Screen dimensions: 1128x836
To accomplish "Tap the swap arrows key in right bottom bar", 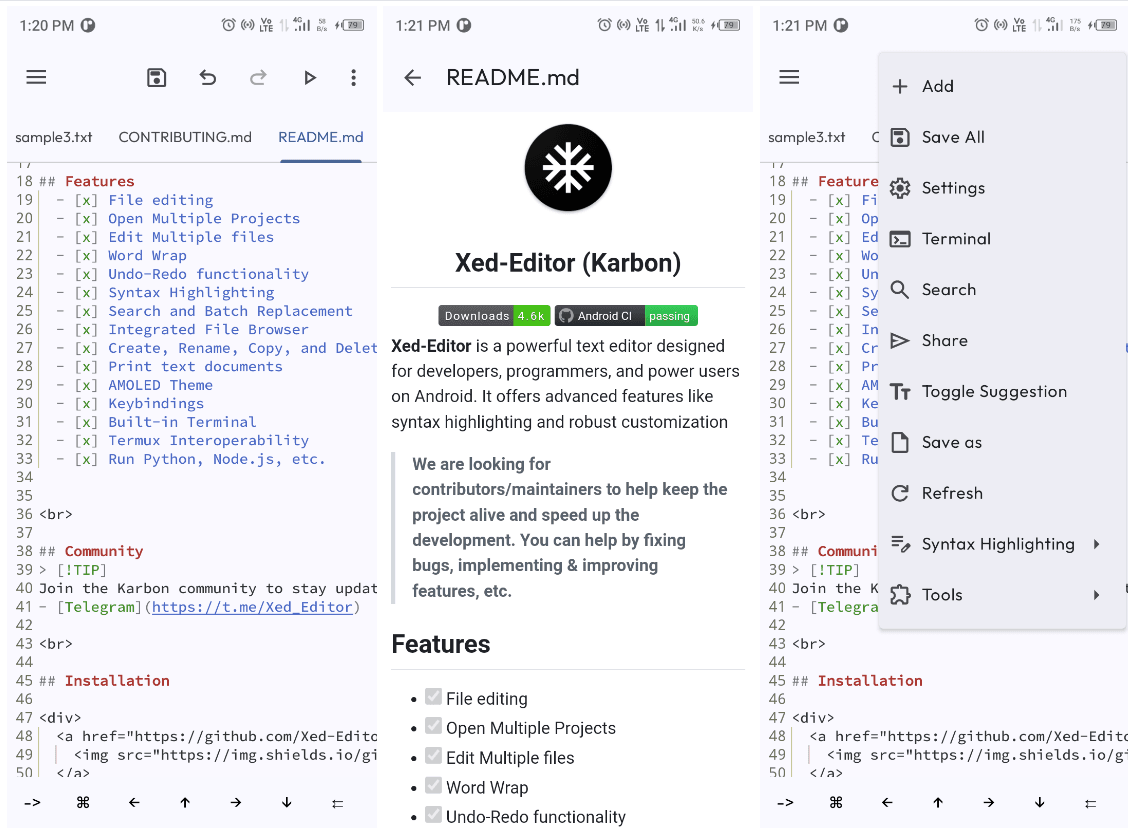I will (1091, 803).
